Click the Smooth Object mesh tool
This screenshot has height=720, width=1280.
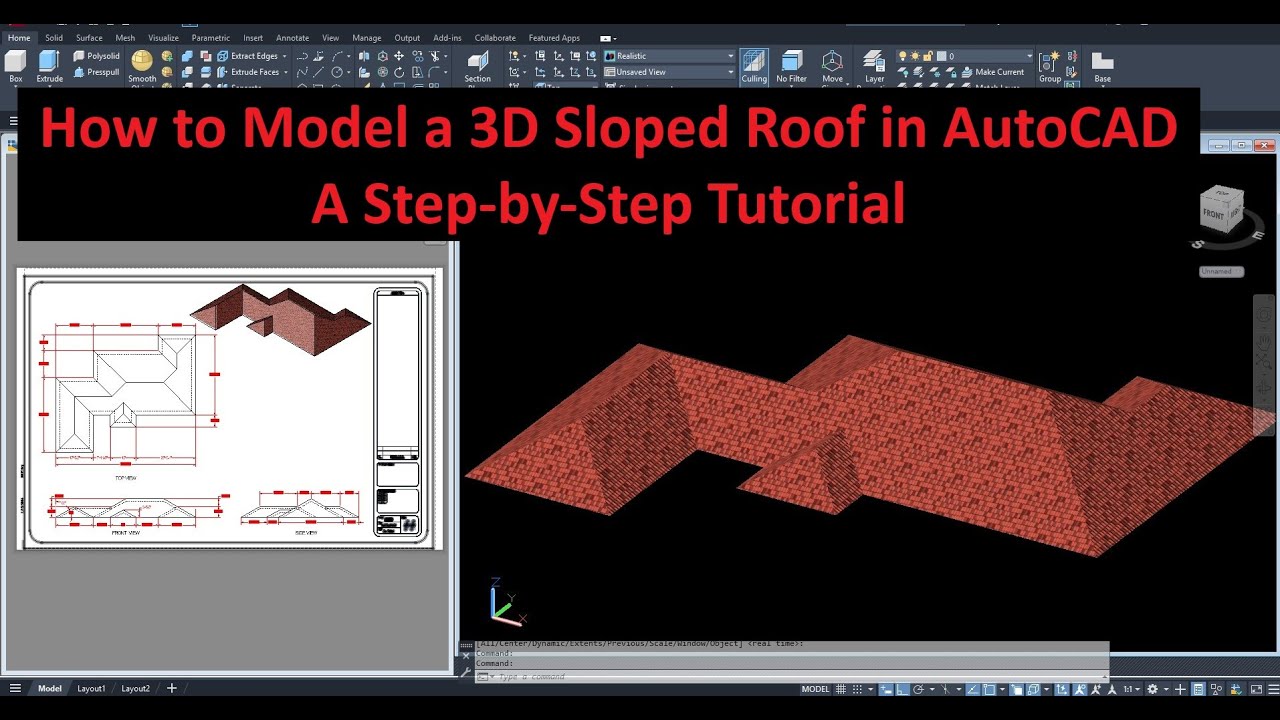point(142,67)
